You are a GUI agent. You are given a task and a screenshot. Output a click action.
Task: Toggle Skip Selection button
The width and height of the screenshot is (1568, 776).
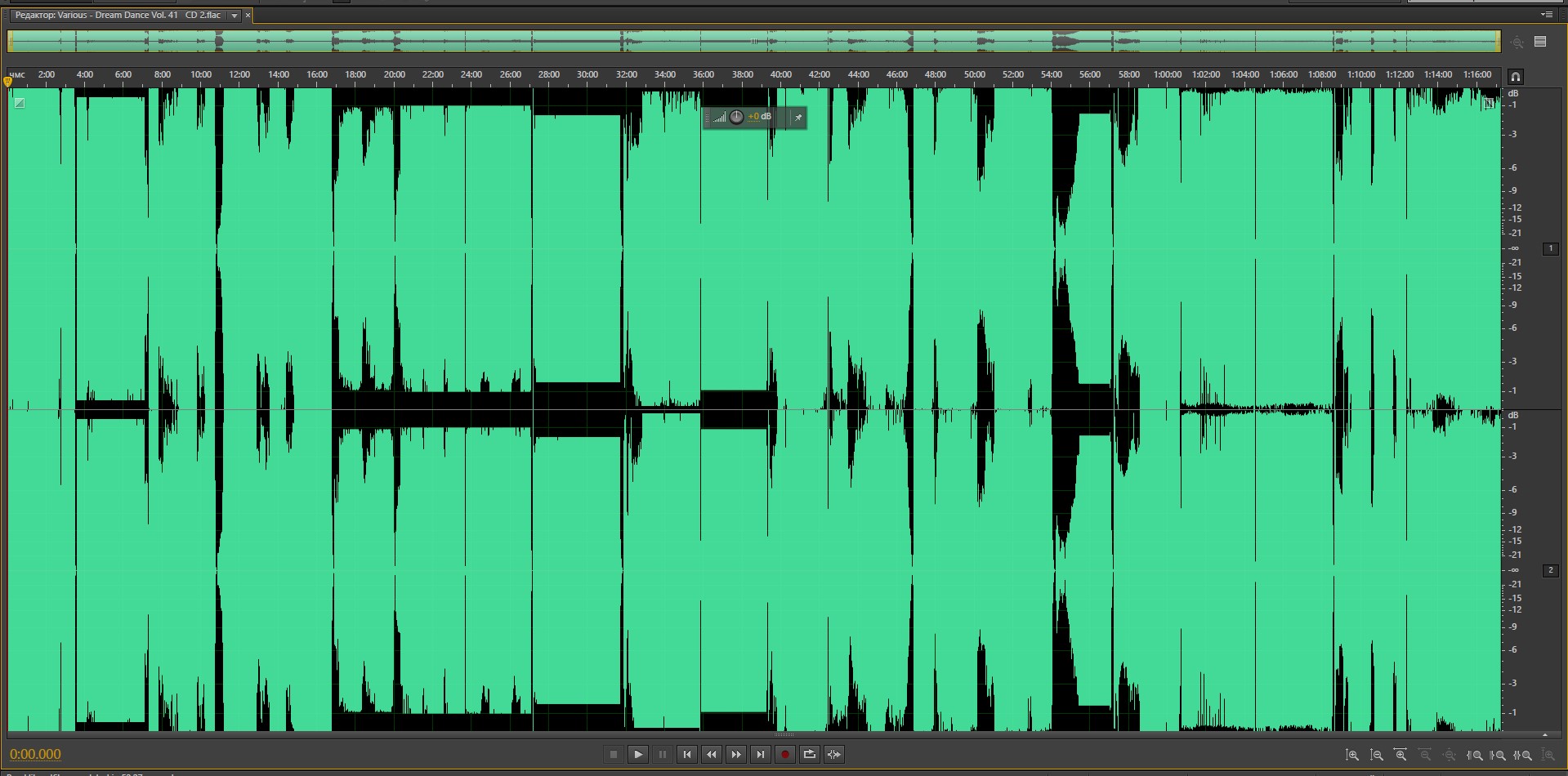(x=834, y=755)
